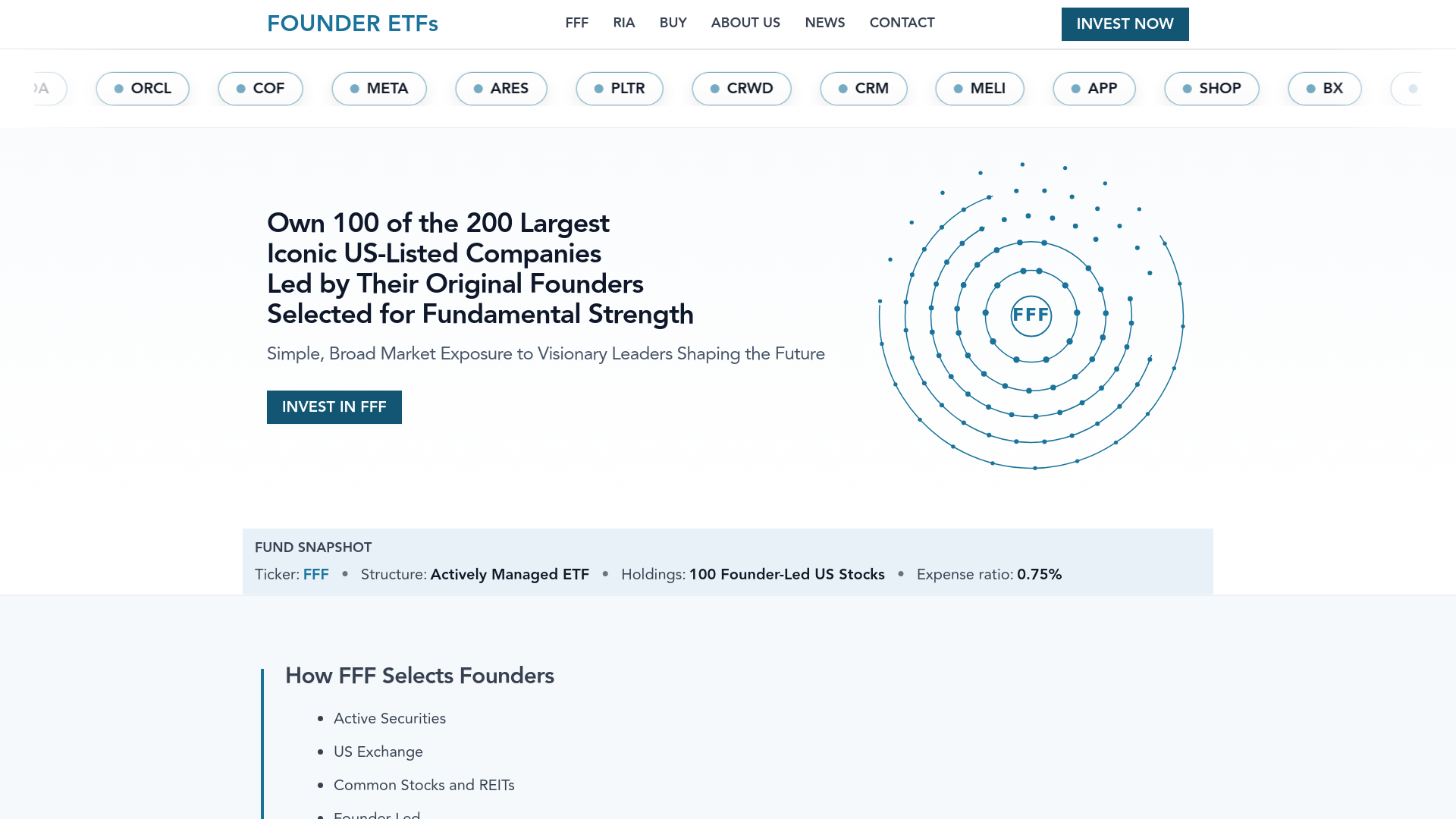Click the FOUNDER ETFs logo
1456x819 pixels.
coord(352,24)
